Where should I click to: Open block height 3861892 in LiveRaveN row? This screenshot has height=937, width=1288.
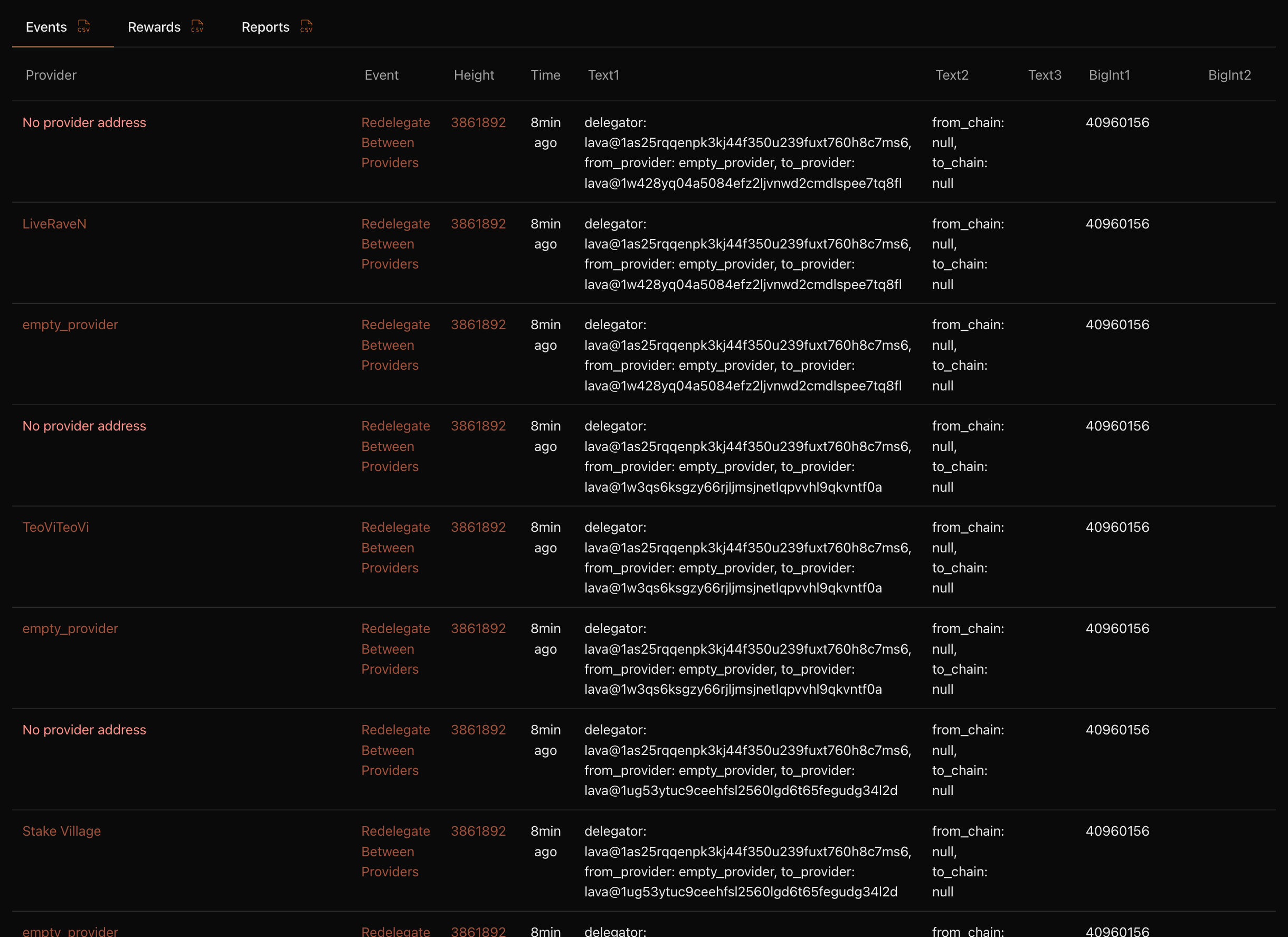478,224
